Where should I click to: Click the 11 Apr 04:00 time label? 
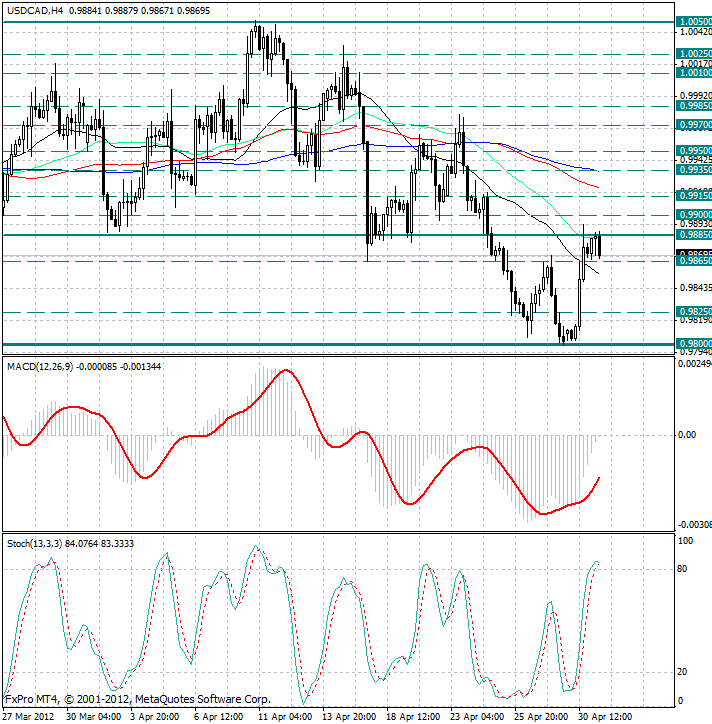click(x=285, y=717)
